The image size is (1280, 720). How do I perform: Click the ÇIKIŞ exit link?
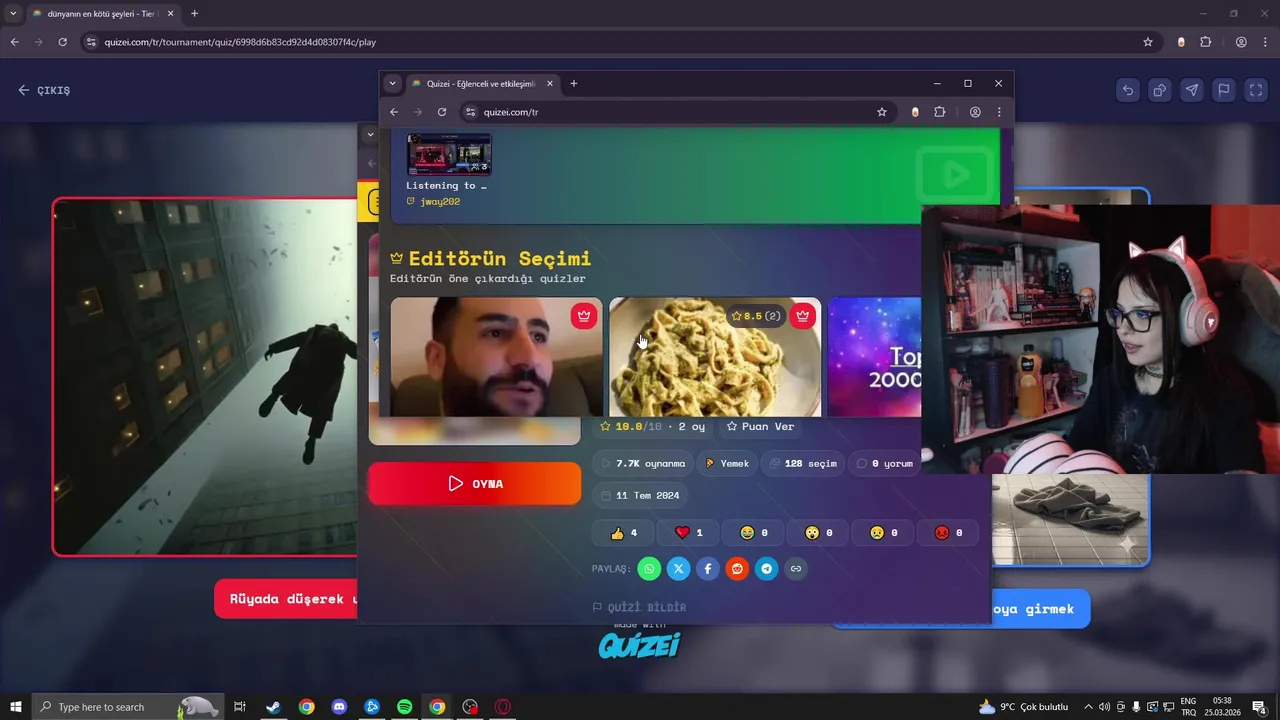44,90
